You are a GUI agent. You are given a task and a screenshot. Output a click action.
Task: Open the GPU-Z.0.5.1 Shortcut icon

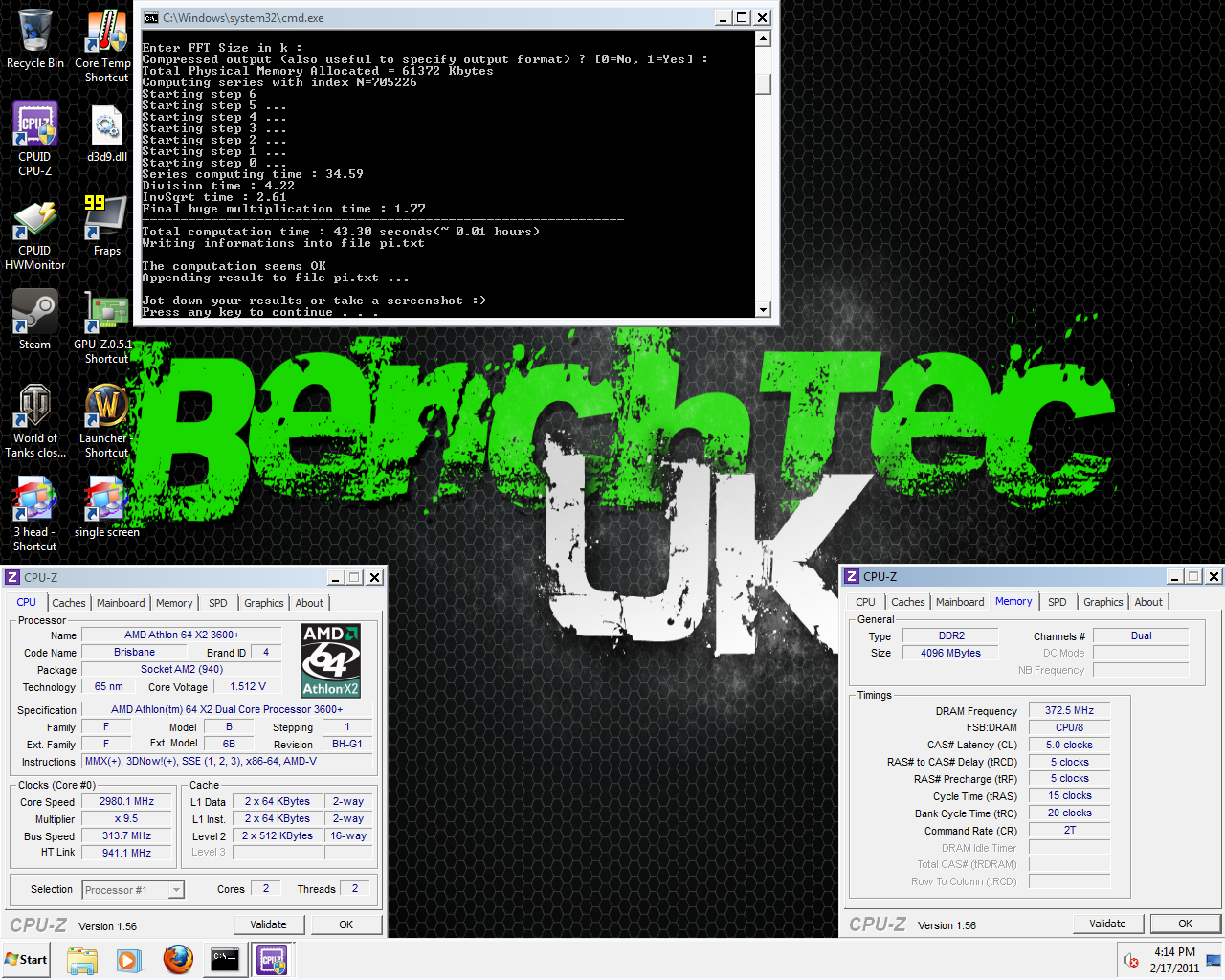[x=106, y=326]
